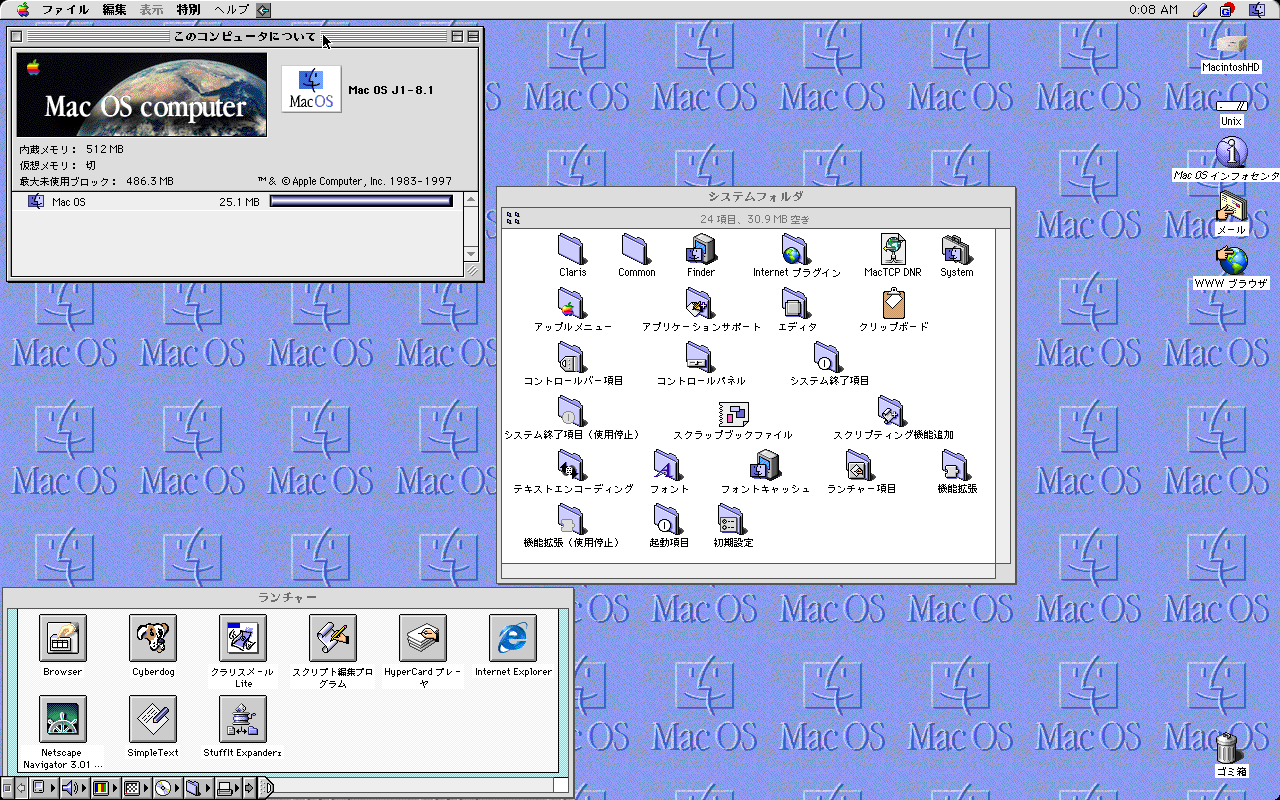Open the ランチャー項目 folder

(860, 465)
